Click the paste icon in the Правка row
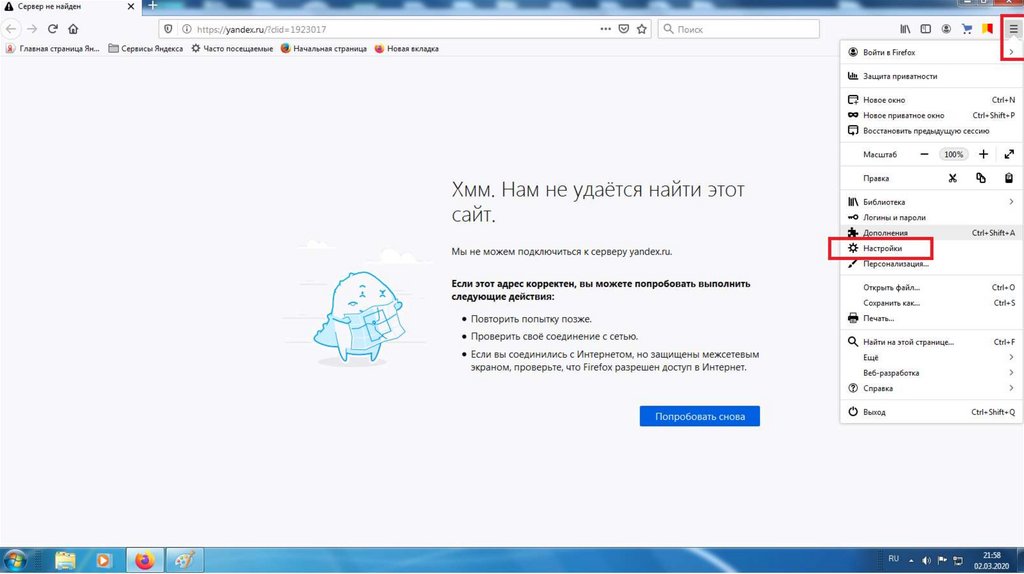Viewport: 1024px width, 574px height. (x=1009, y=179)
